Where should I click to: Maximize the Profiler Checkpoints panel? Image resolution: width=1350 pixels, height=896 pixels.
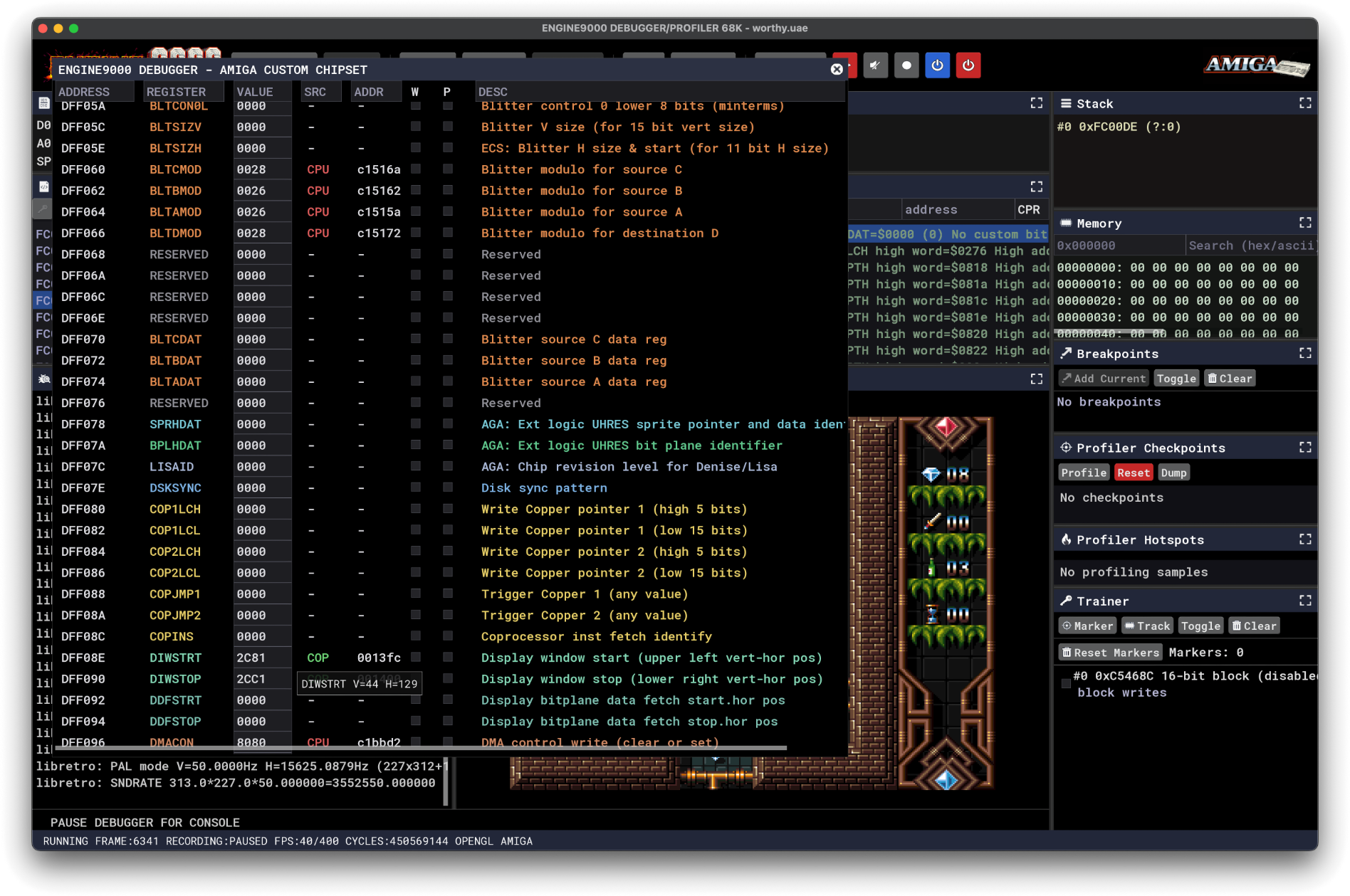click(x=1305, y=448)
